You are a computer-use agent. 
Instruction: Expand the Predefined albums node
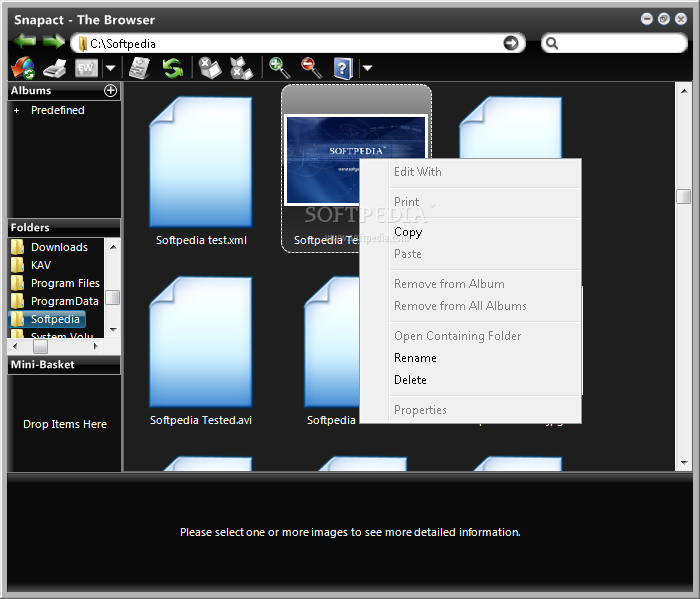[x=17, y=111]
